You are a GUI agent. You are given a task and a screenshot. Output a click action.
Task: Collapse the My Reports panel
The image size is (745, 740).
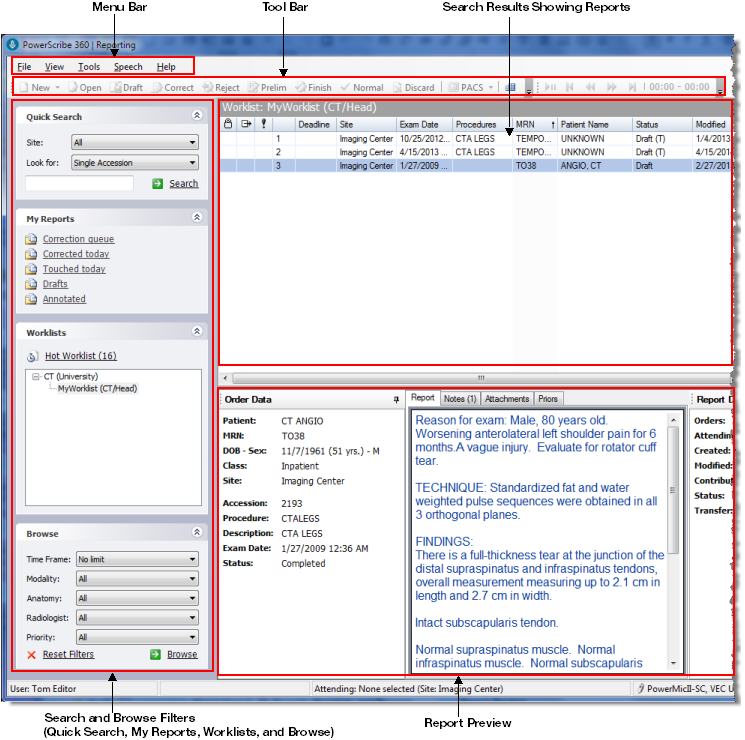[197, 217]
